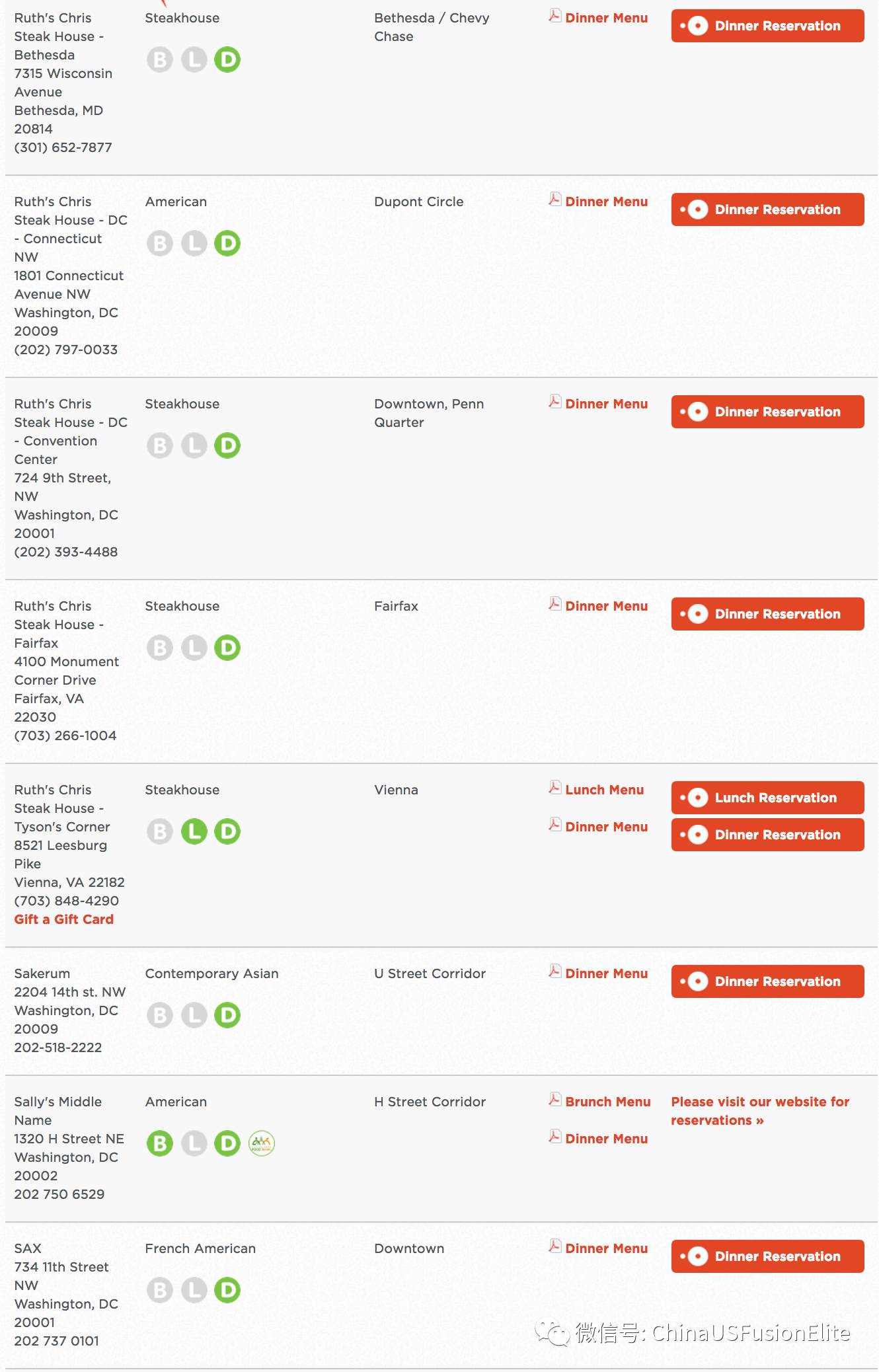This screenshot has width=879, height=1372.
Task: Open Lunch Menu for Tyson's Corner
Action: point(604,790)
